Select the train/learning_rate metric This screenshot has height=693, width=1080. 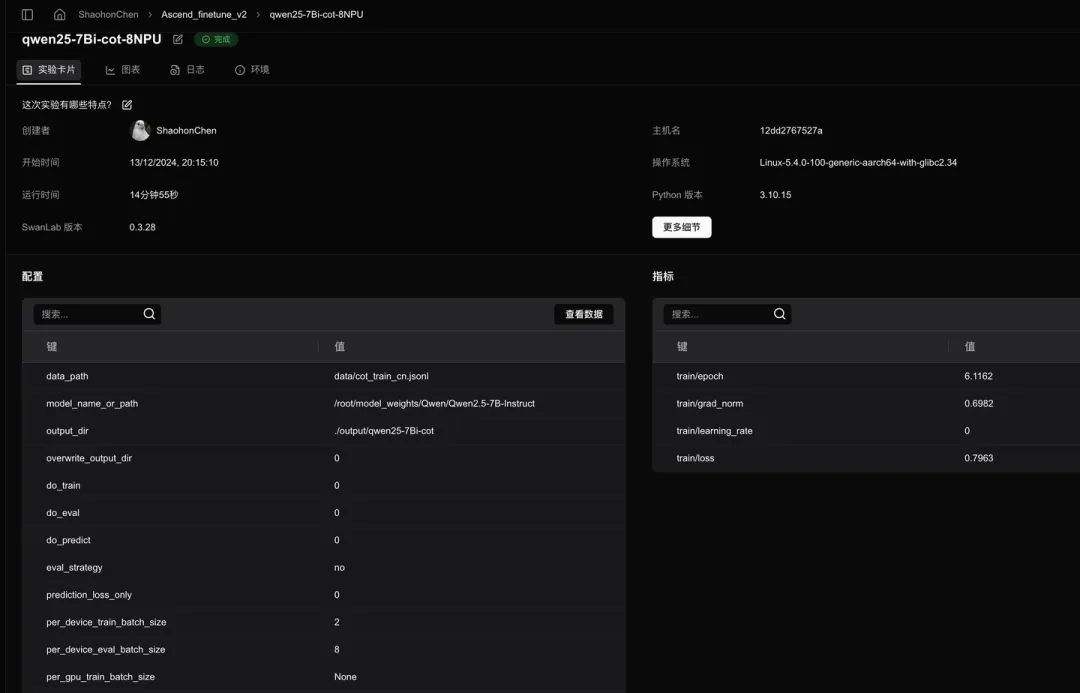point(714,431)
